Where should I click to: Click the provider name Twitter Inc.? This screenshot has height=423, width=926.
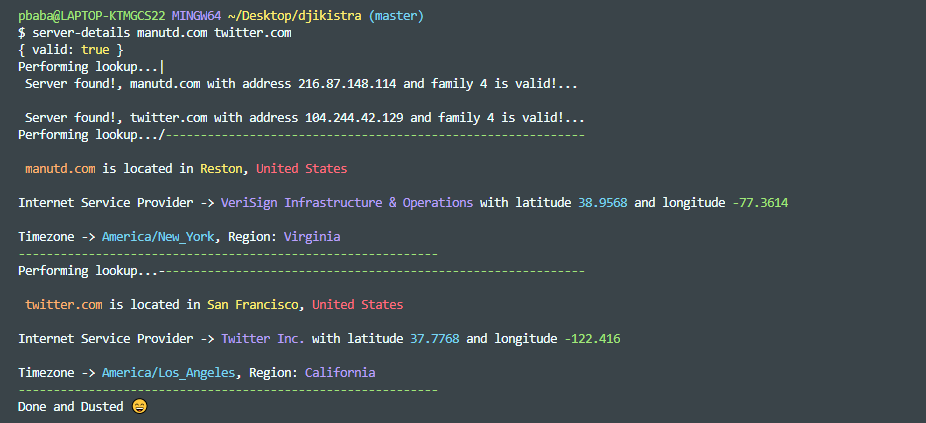(x=263, y=339)
